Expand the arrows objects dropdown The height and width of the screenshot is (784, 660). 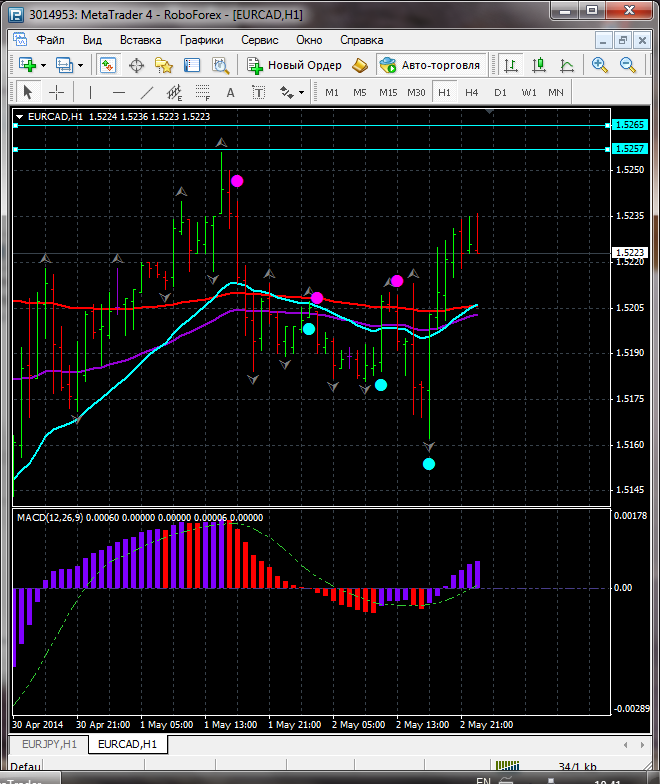click(301, 92)
